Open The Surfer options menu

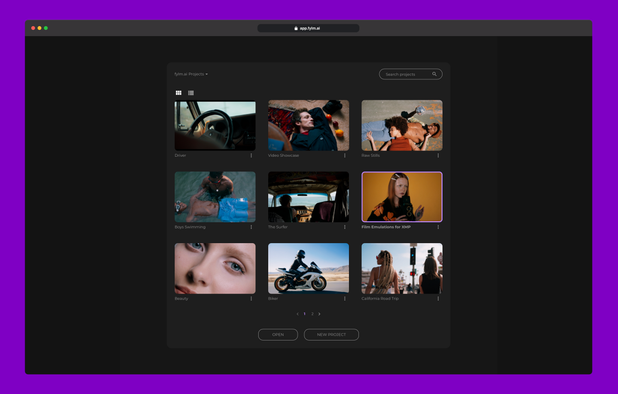tap(344, 227)
